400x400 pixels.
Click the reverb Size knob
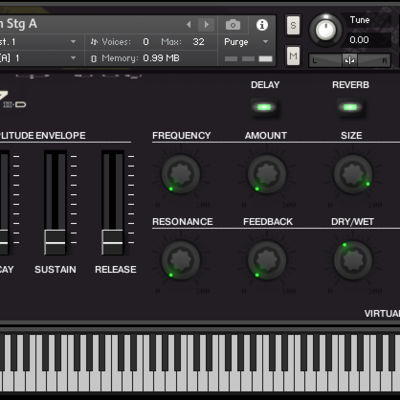click(353, 174)
